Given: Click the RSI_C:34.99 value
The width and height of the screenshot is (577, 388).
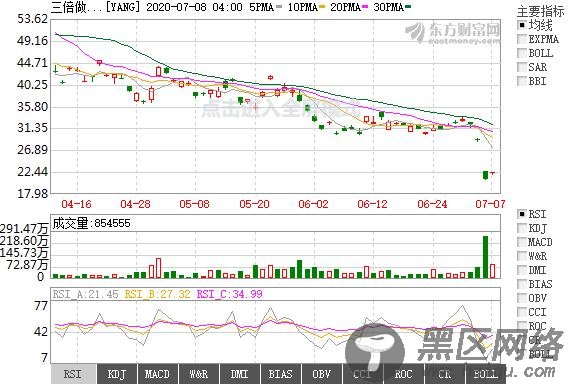Looking at the screenshot, I should point(230,294).
